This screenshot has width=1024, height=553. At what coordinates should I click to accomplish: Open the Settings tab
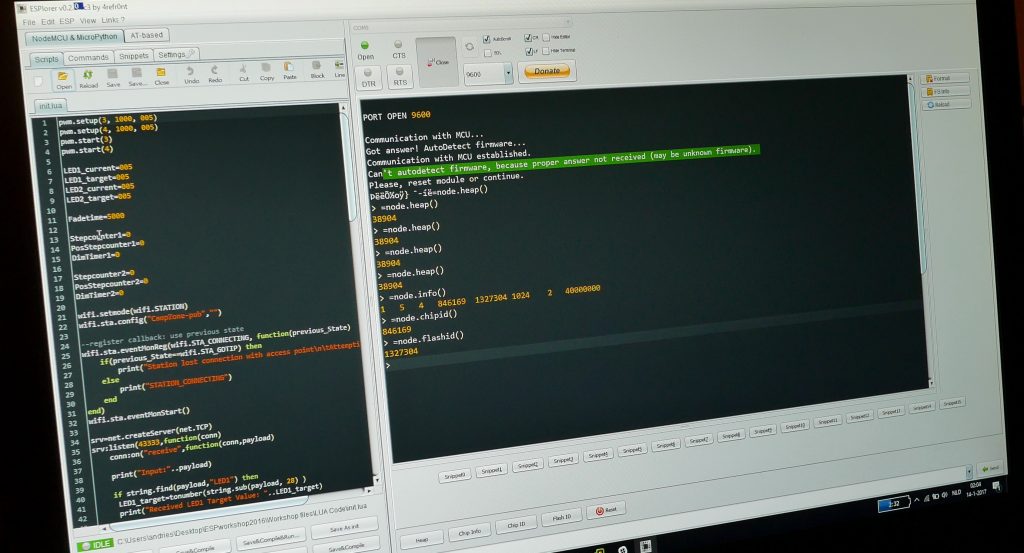[x=175, y=55]
